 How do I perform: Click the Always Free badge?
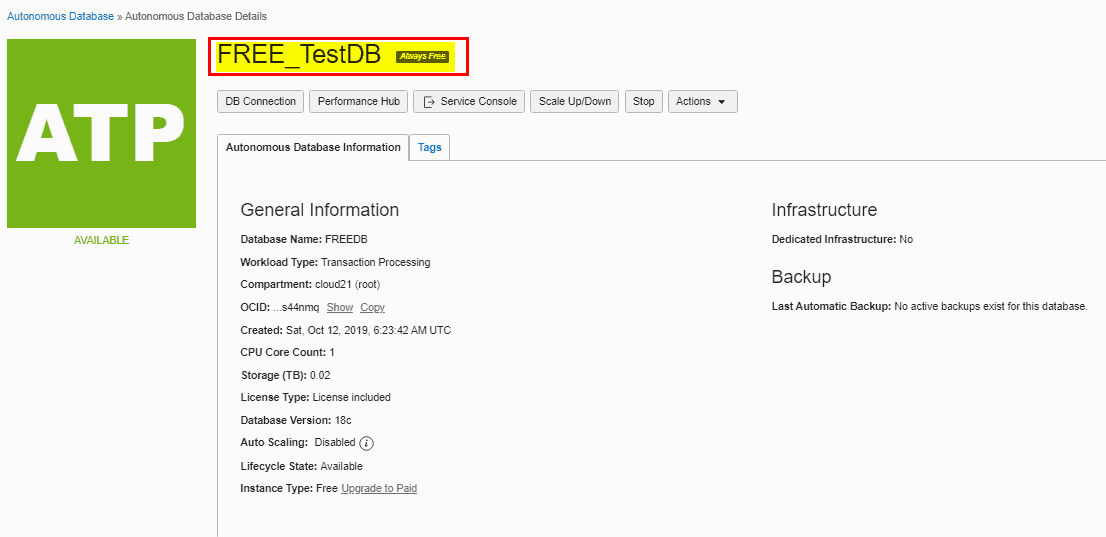coord(422,57)
